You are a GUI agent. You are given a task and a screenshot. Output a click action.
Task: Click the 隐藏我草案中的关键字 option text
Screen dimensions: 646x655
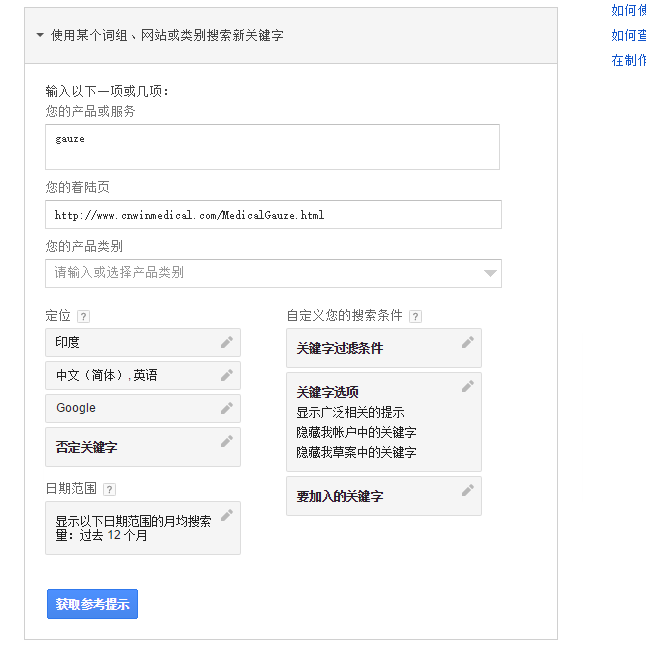(x=356, y=452)
